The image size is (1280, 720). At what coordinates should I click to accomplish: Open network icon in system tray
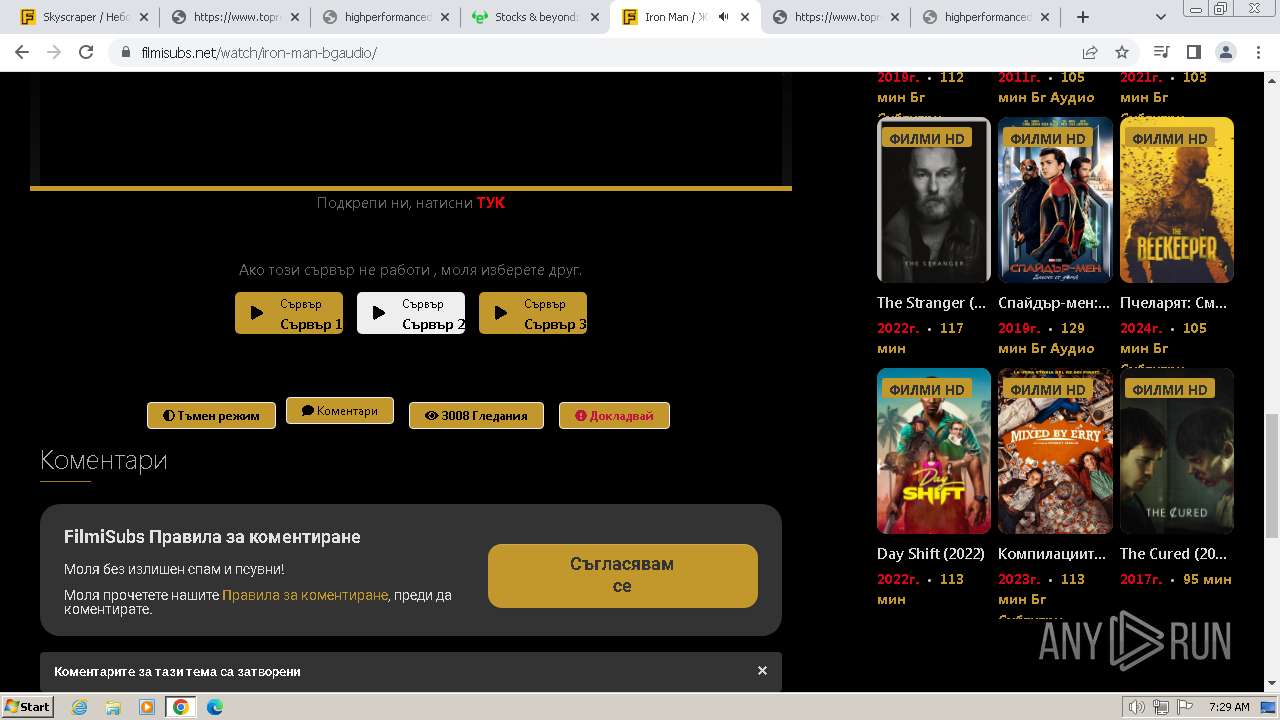coord(1161,707)
